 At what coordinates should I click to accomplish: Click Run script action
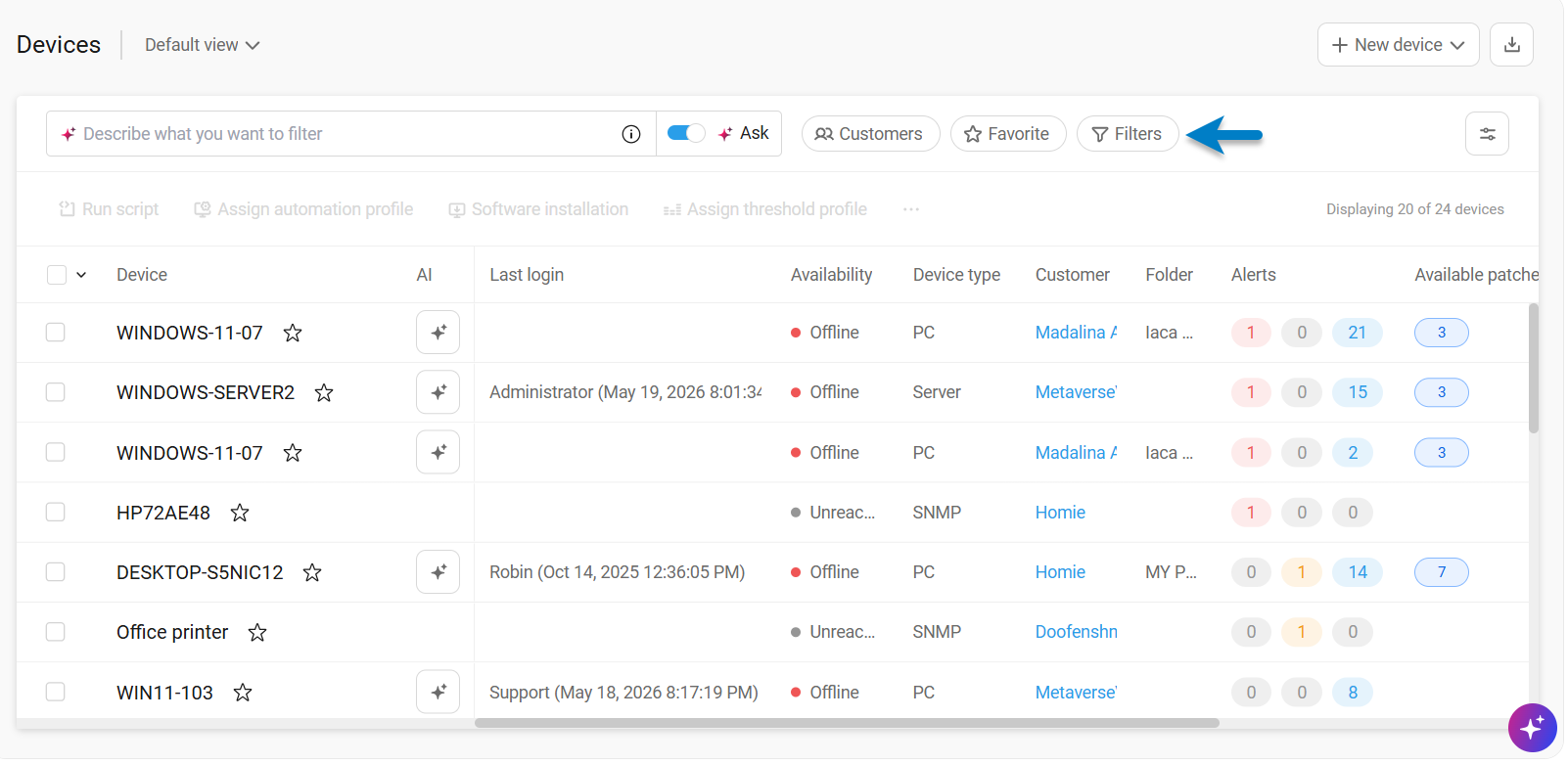(x=109, y=209)
